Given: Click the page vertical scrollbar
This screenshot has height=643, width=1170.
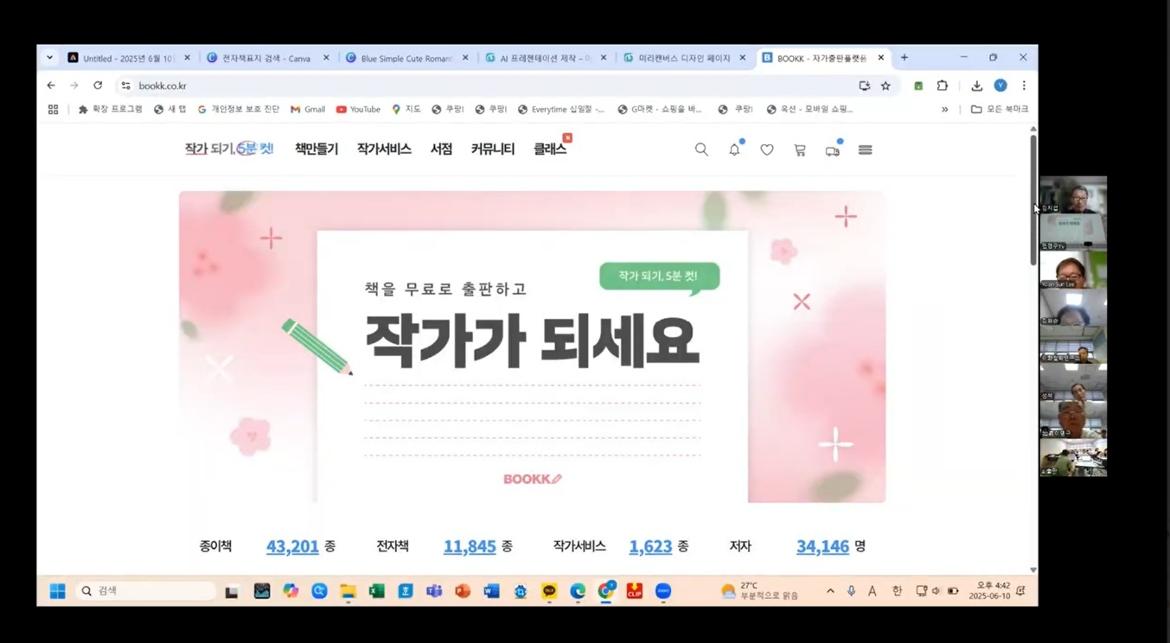Looking at the screenshot, I should 1033,200.
